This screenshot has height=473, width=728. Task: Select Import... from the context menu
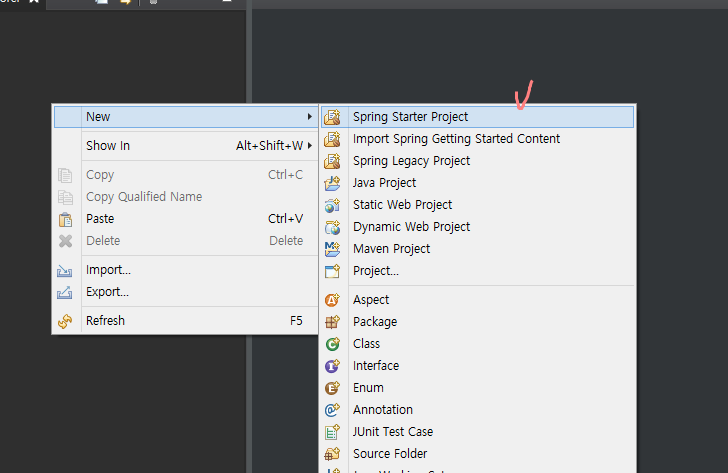coord(185,270)
